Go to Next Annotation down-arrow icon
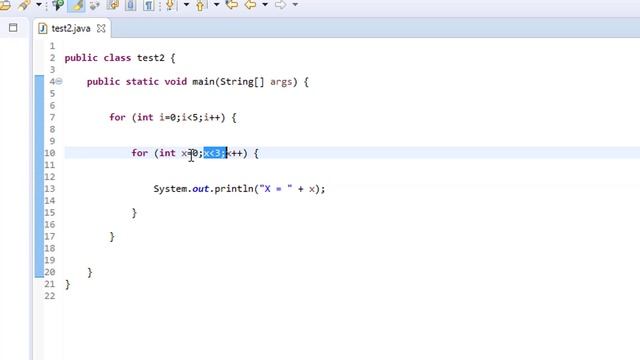This screenshot has width=640, height=360. coord(170,5)
